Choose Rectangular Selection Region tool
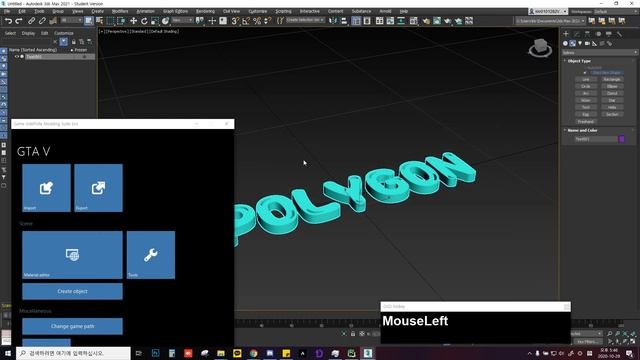640x360 pixels. tap(110, 20)
